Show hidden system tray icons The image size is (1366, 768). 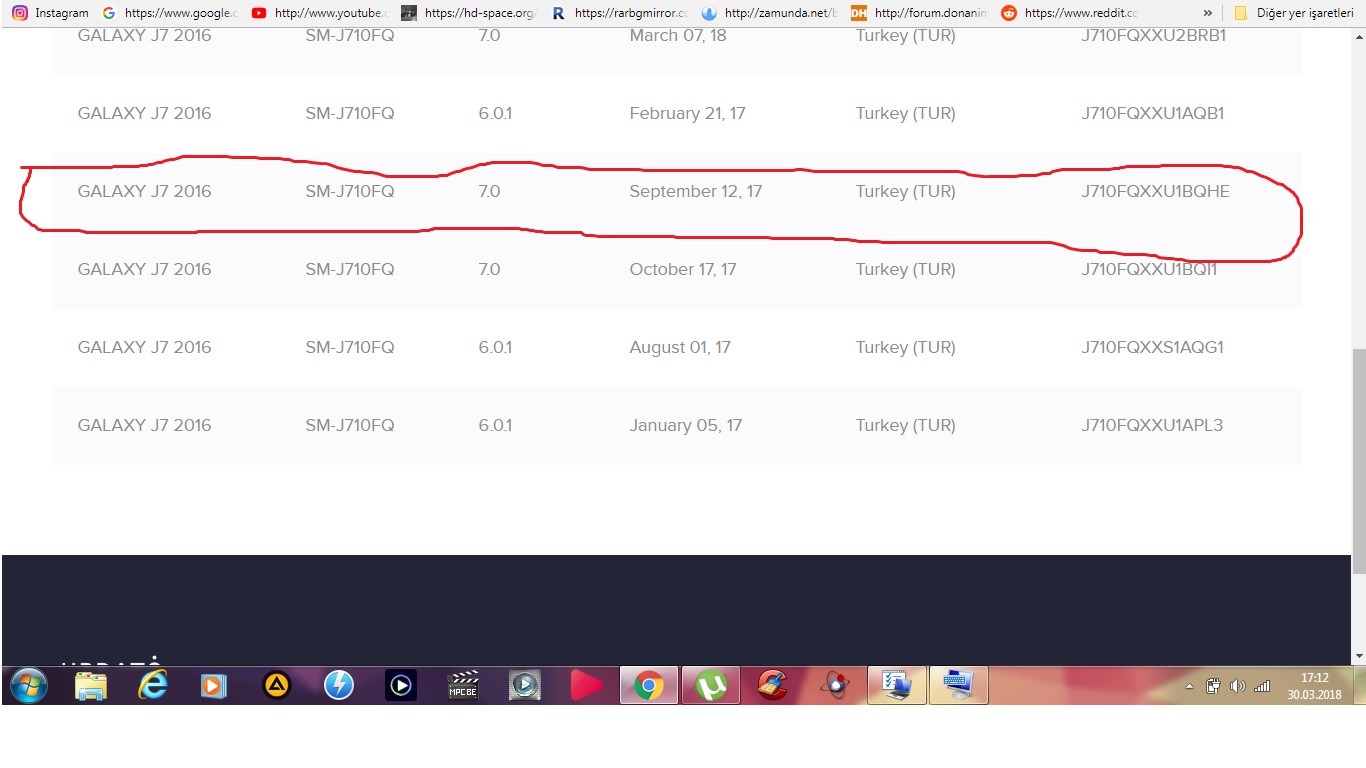click(x=1189, y=687)
